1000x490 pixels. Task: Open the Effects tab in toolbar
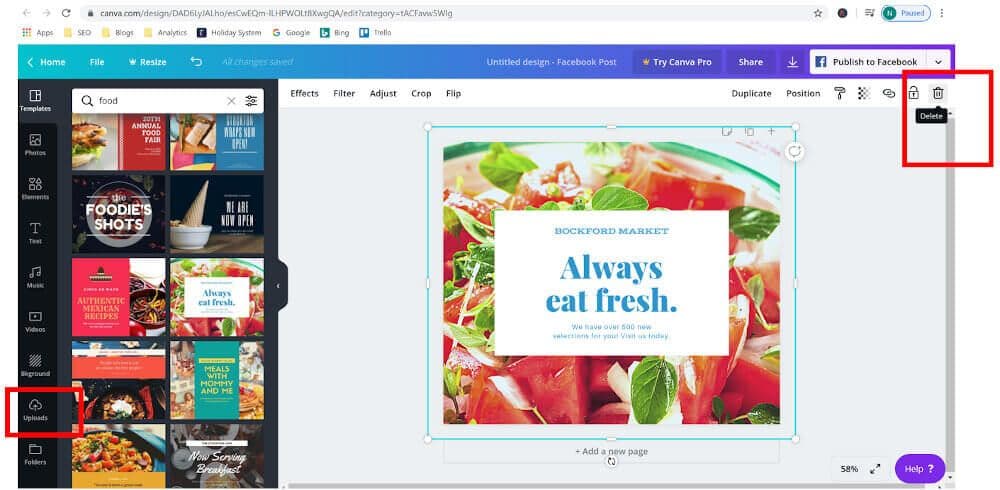tap(304, 93)
